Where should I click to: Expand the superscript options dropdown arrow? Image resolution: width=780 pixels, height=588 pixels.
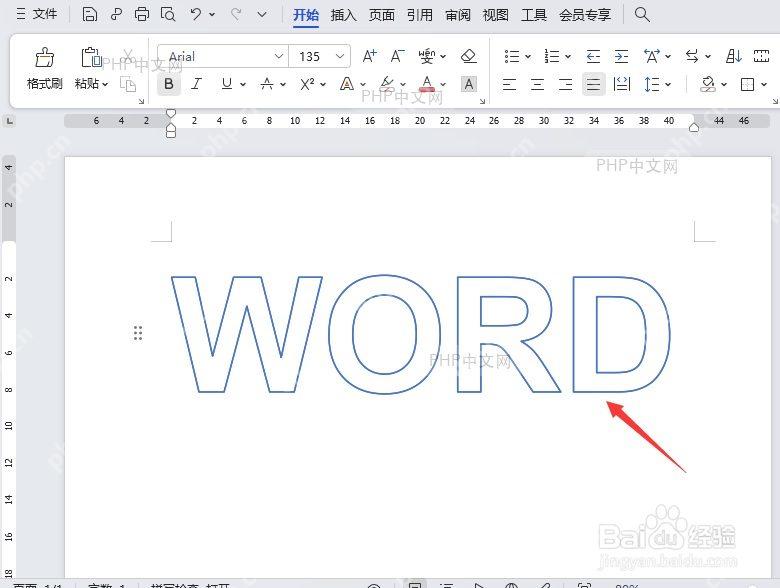click(x=323, y=85)
